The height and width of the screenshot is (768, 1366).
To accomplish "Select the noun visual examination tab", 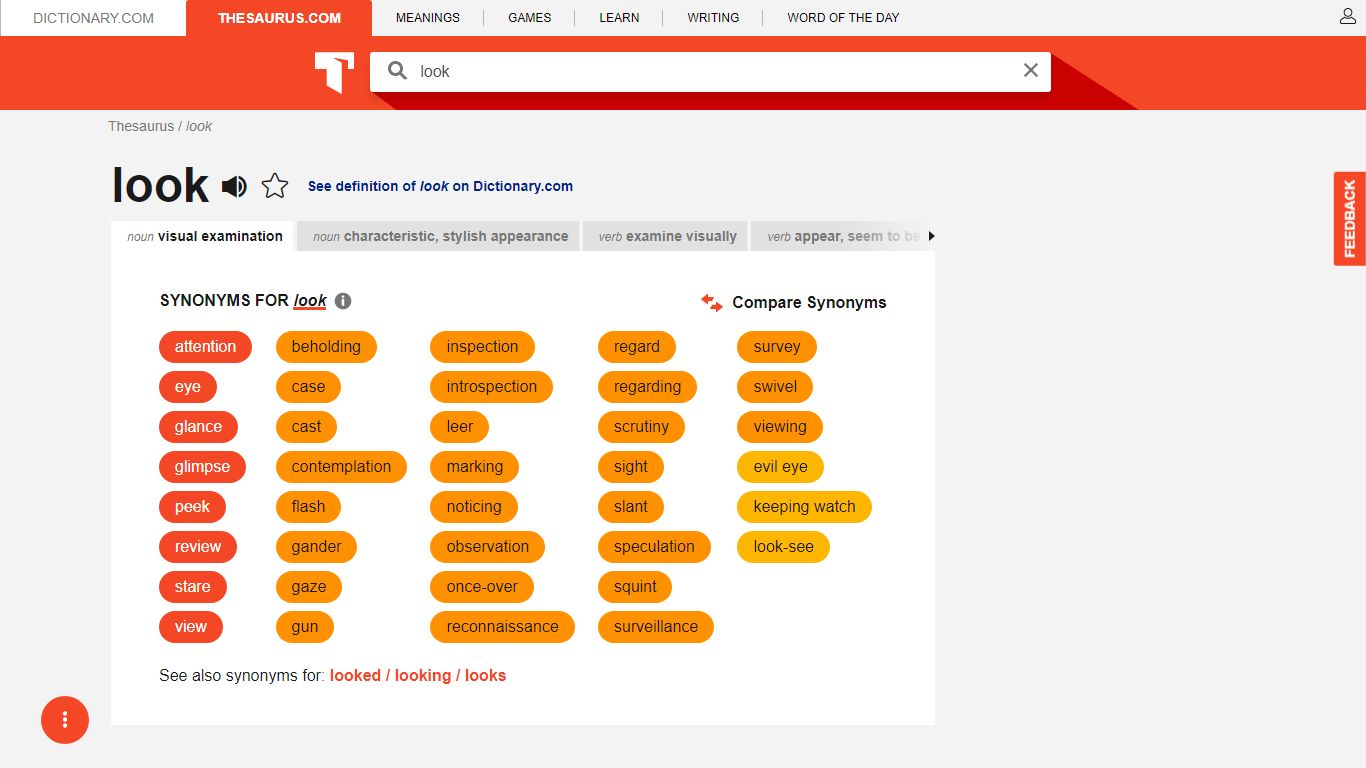I will [x=203, y=236].
